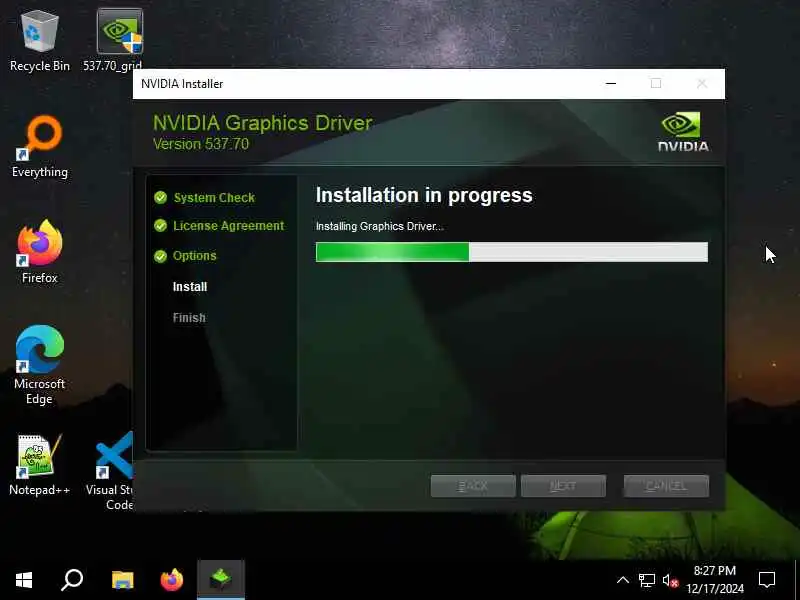Select the Visual Studio Code desktop shortcut
The image size is (800, 600).
pos(110,471)
